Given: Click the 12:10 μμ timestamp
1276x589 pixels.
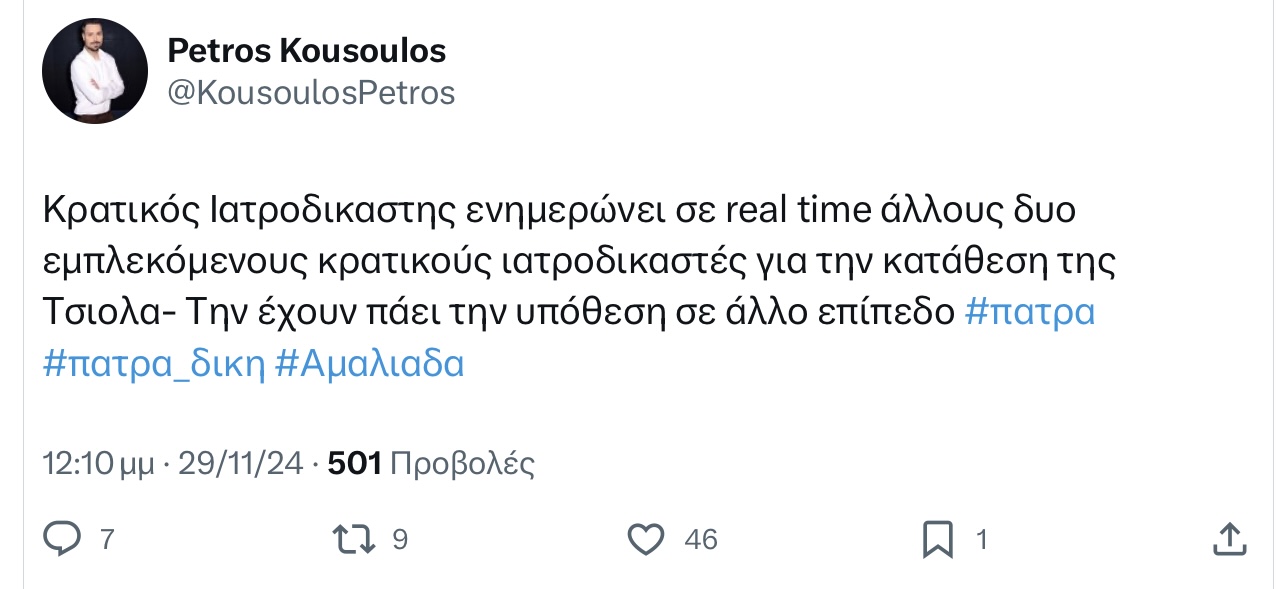Looking at the screenshot, I should tap(98, 463).
